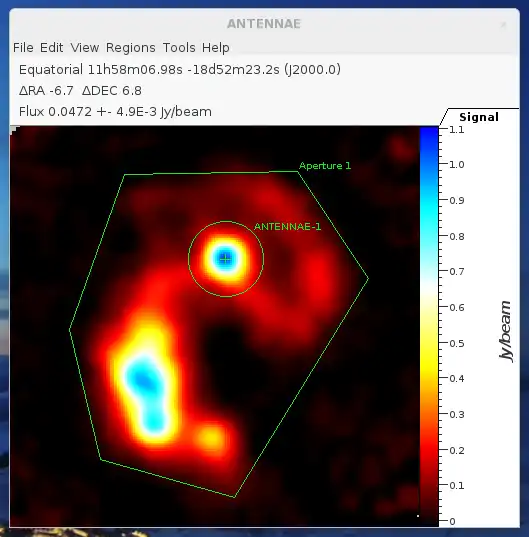Open the Help menu
Image resolution: width=529 pixels, height=537 pixels.
pyautogui.click(x=215, y=48)
